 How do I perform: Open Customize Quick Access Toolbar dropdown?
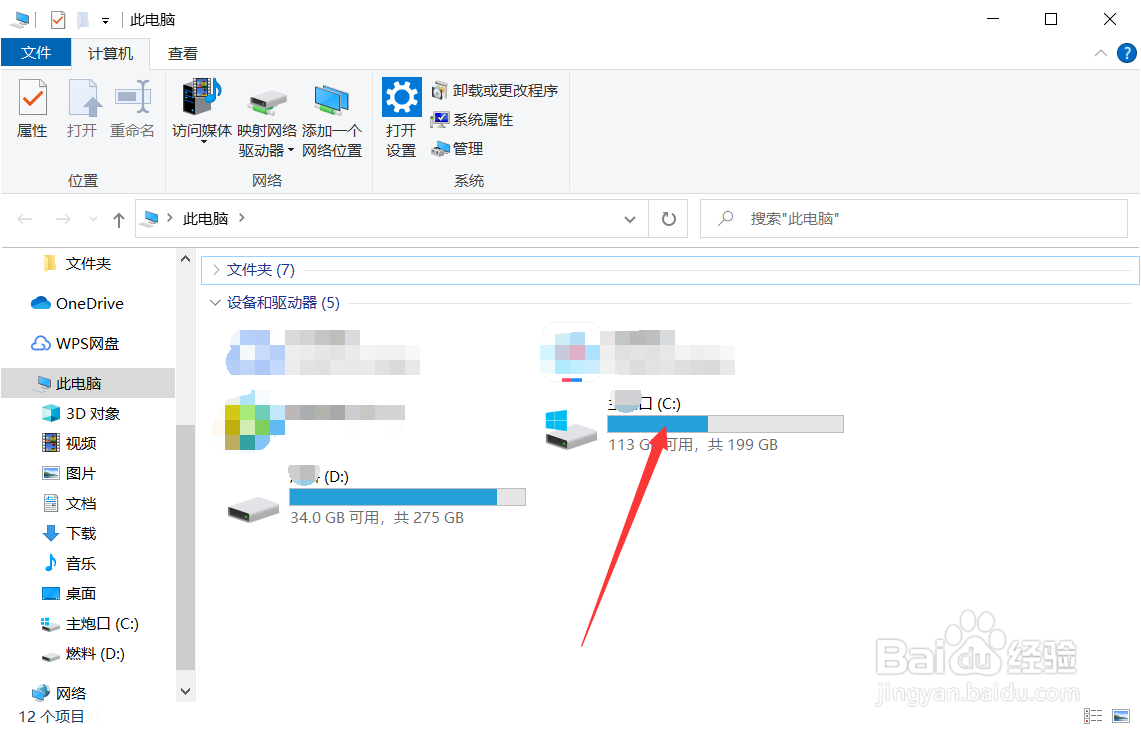point(106,20)
